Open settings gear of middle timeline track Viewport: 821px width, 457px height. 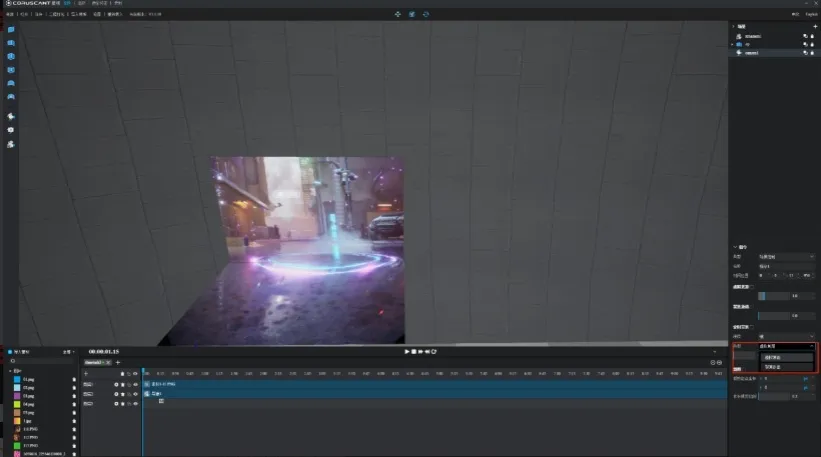(x=116, y=394)
